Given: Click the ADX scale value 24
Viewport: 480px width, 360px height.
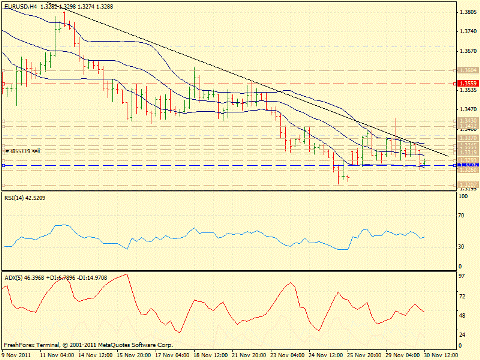Looking at the screenshot, I should (462, 334).
